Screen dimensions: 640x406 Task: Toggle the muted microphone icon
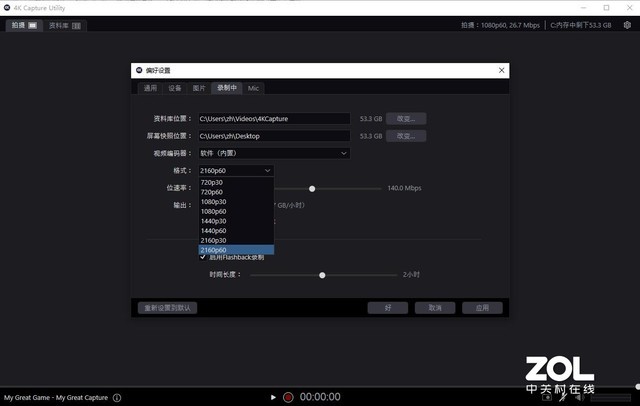coord(563,397)
